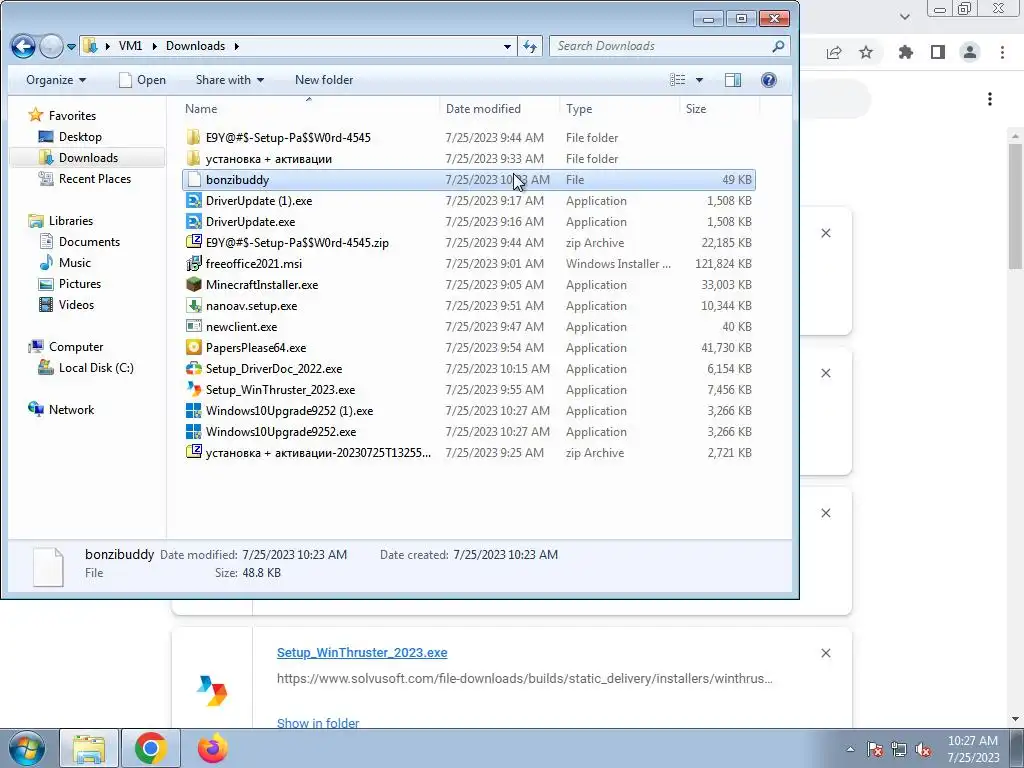The width and height of the screenshot is (1024, 768).
Task: Remove WinThruster download entry with X in Chrome
Action: pyautogui.click(x=825, y=653)
